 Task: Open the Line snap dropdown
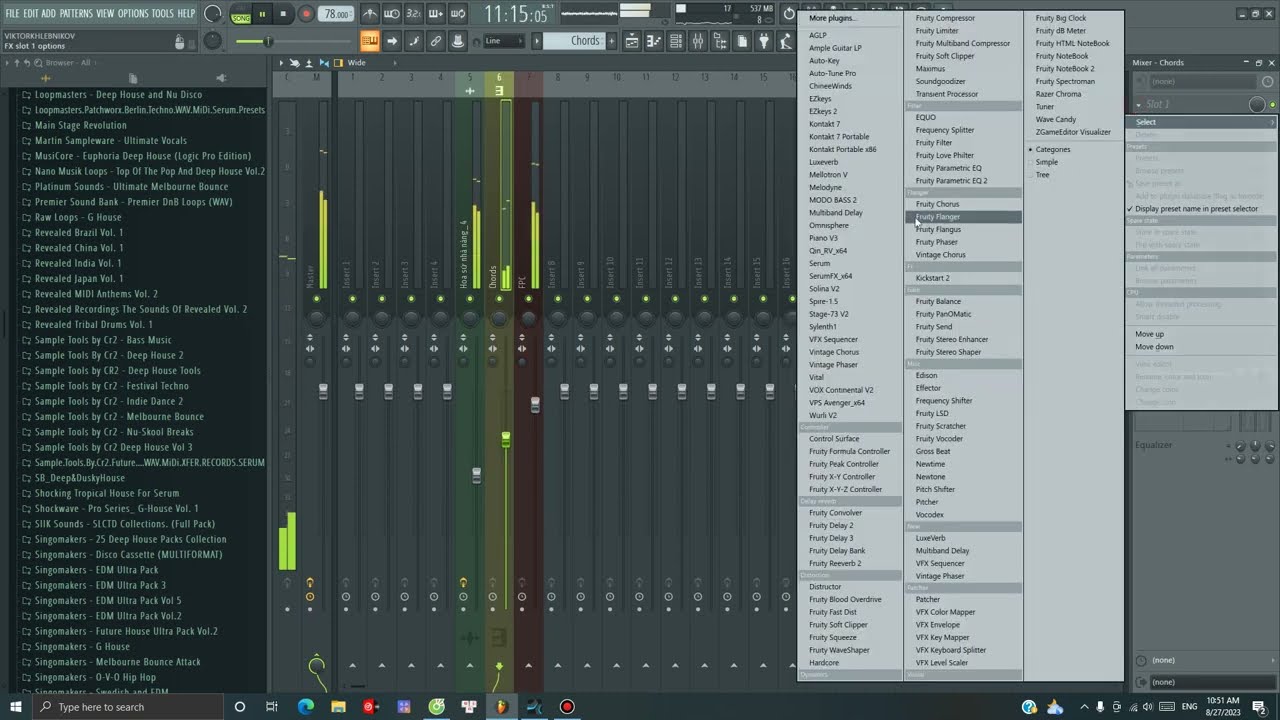coord(503,41)
